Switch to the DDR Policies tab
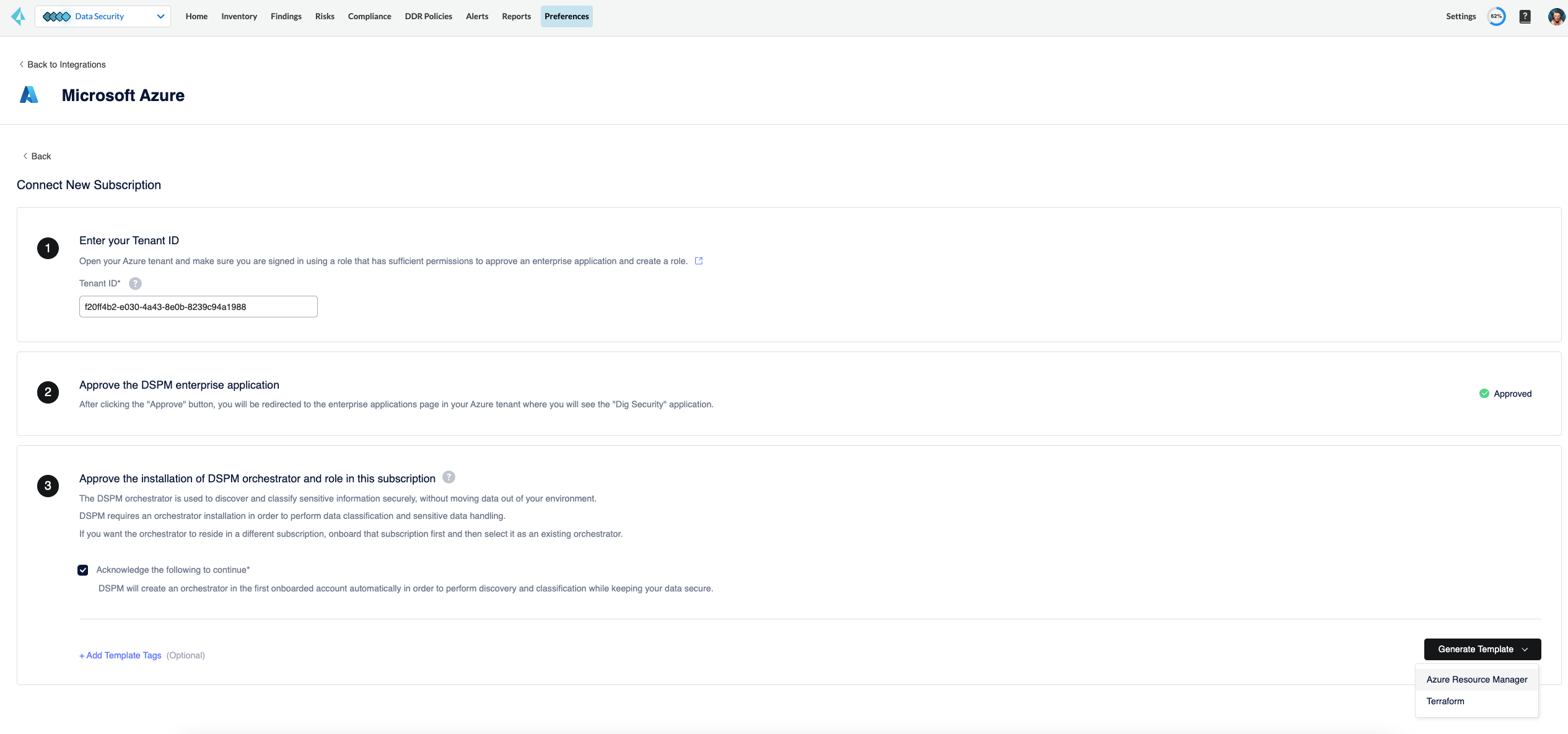The image size is (1568, 734). click(x=428, y=17)
